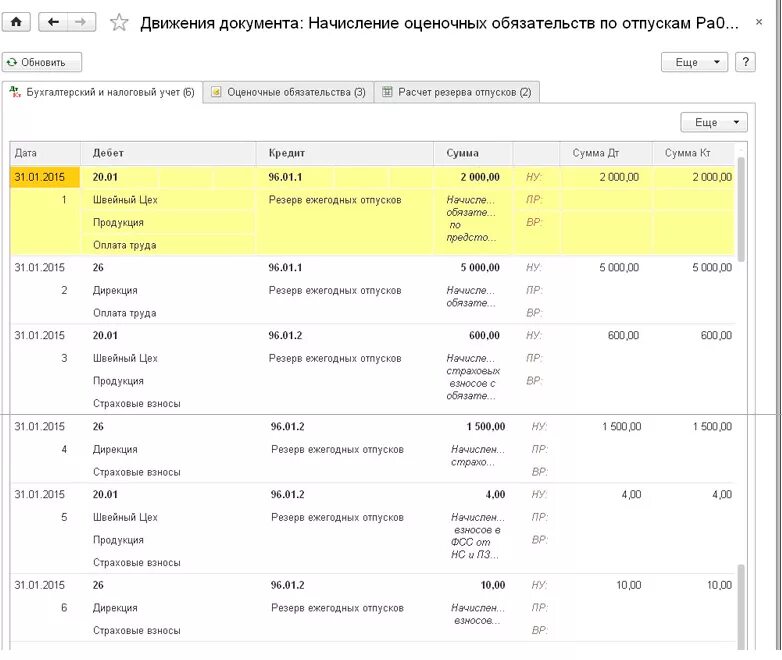Select the 600,00 amount in Сумма column

pos(484,335)
